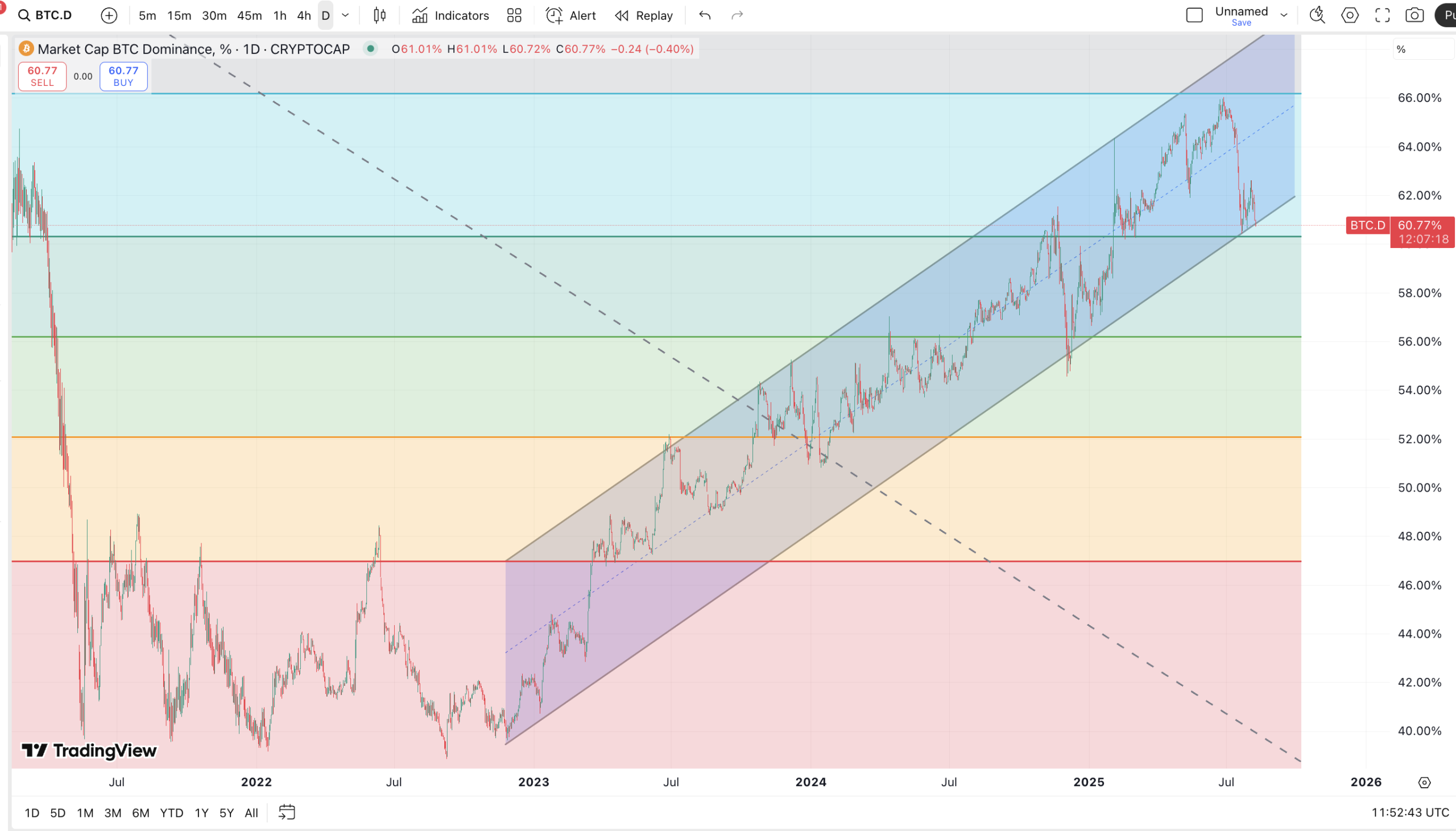The height and width of the screenshot is (831, 1456).
Task: Toggle the percent scale mode
Action: pyautogui.click(x=1401, y=49)
